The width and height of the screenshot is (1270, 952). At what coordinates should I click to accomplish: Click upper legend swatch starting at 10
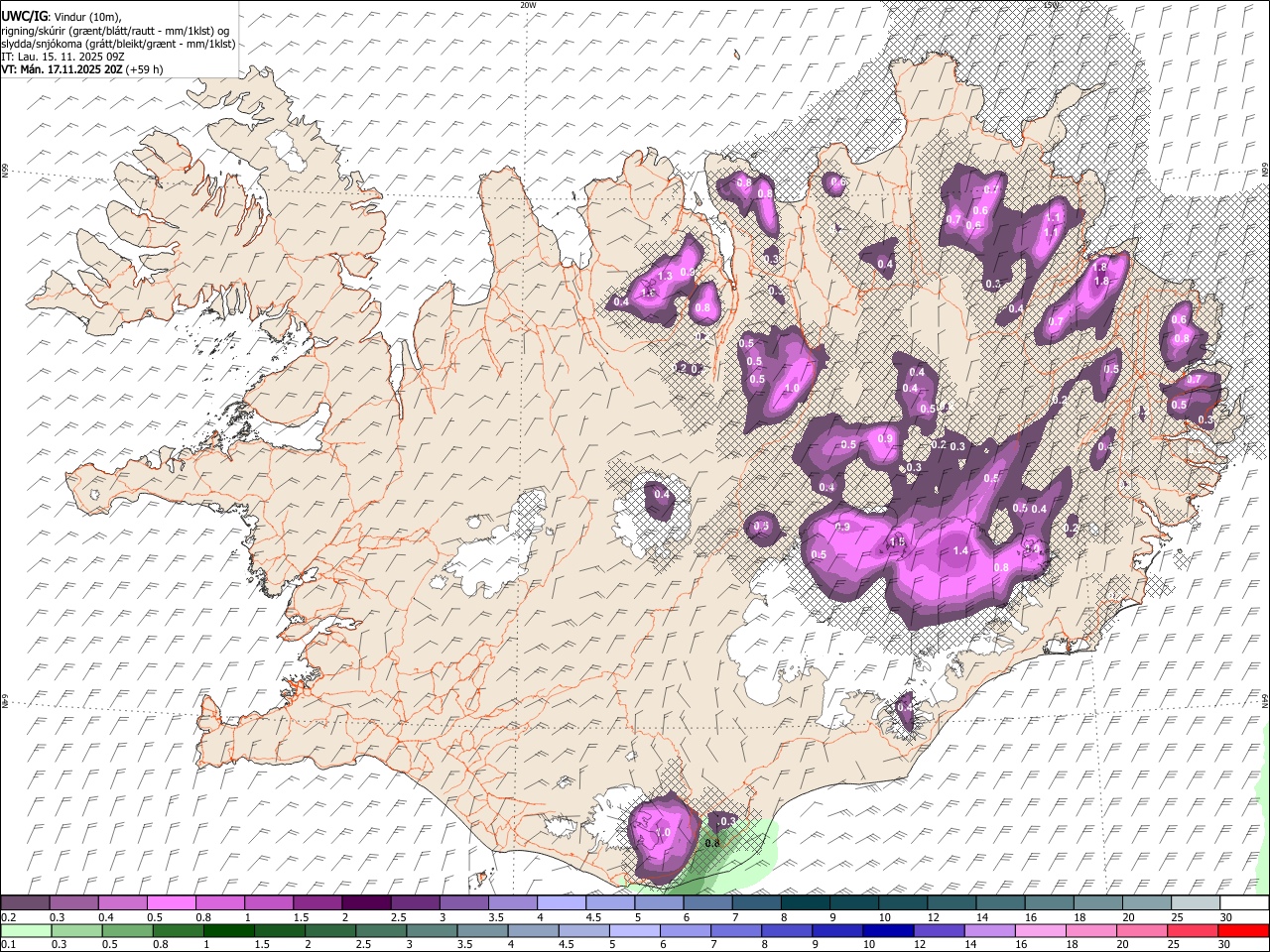tap(903, 902)
